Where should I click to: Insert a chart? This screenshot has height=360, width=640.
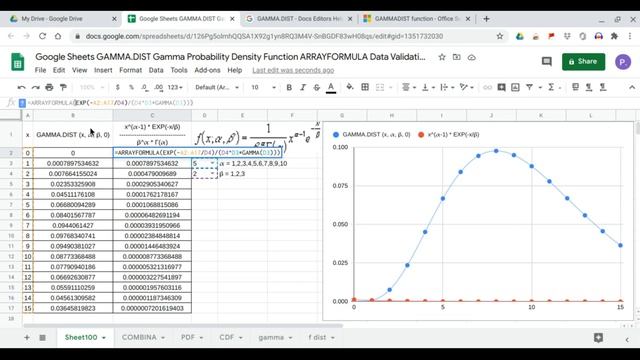tap(515, 87)
